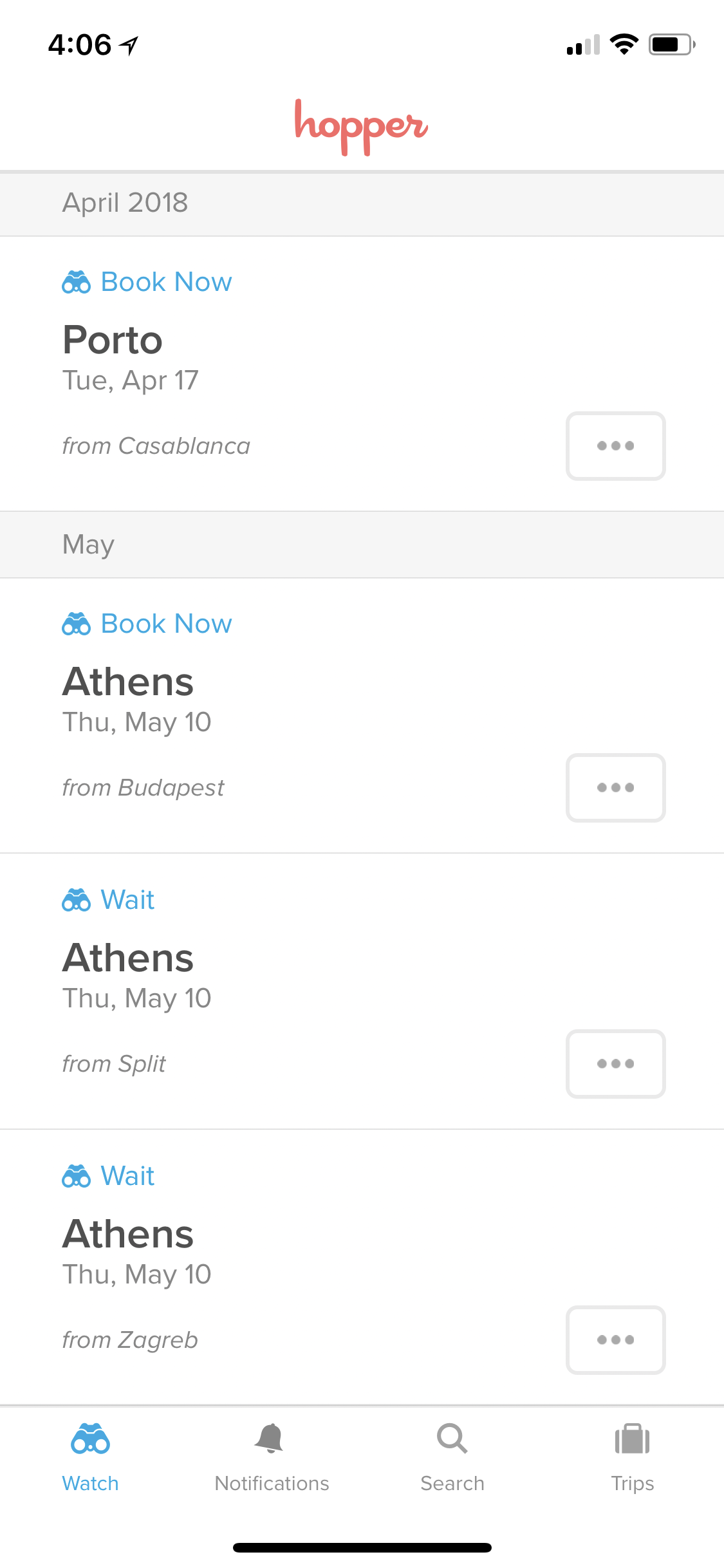Open the Porto Tue, Apr 17 watch
This screenshot has height=1568, width=724.
362,374
